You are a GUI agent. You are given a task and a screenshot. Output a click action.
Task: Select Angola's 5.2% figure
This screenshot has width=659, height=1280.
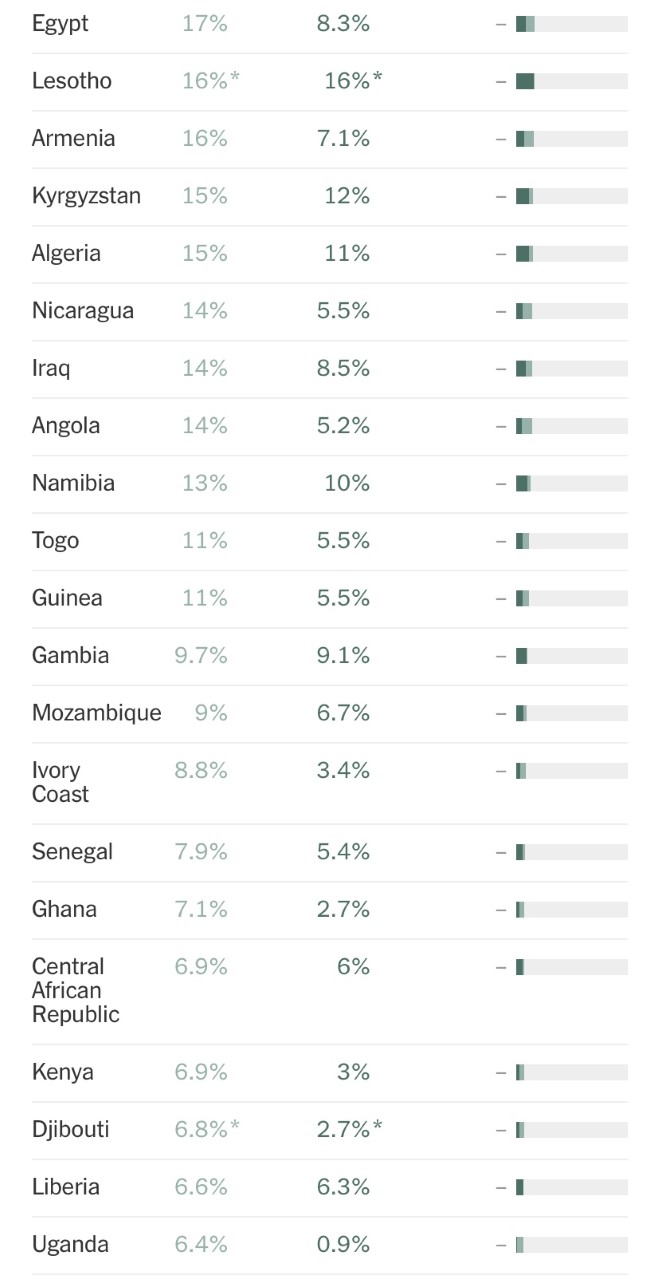point(343,426)
